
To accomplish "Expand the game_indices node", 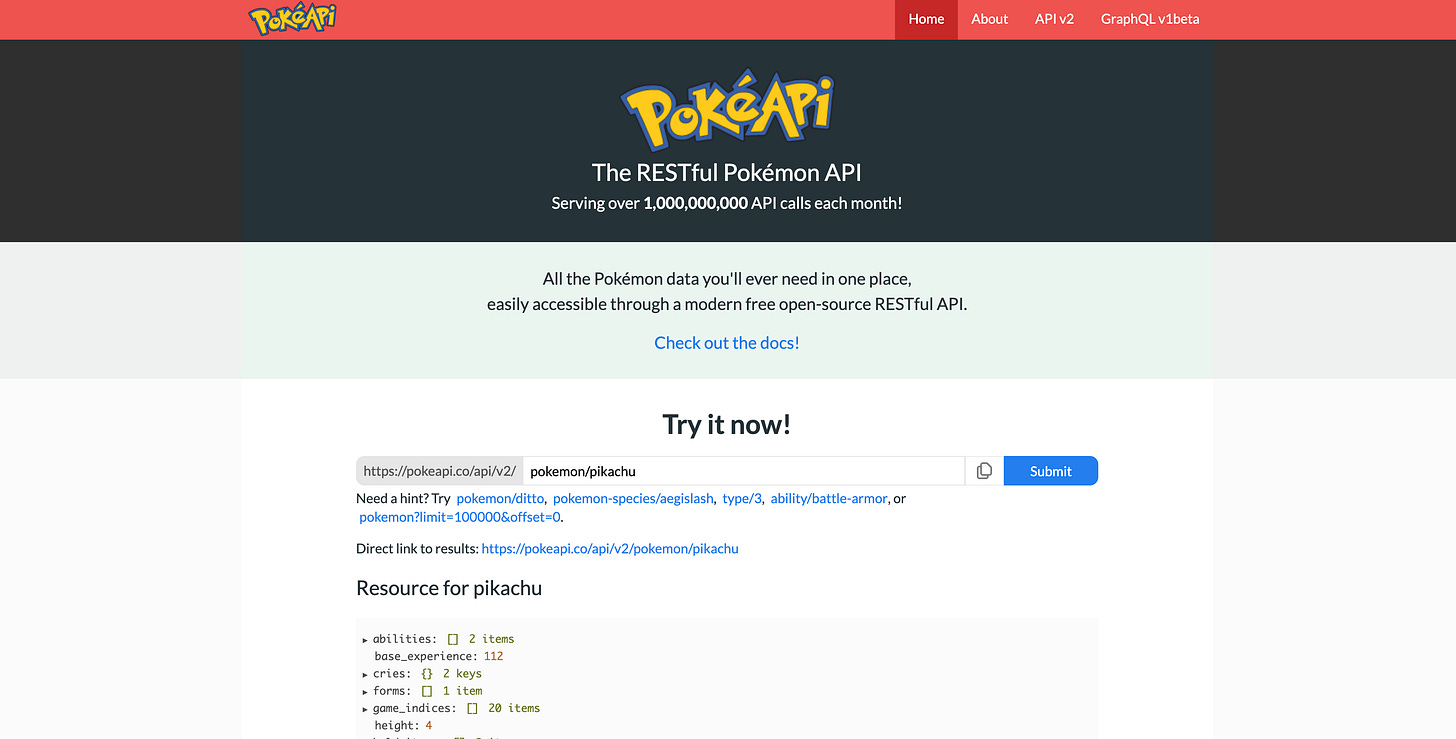I will coord(365,708).
